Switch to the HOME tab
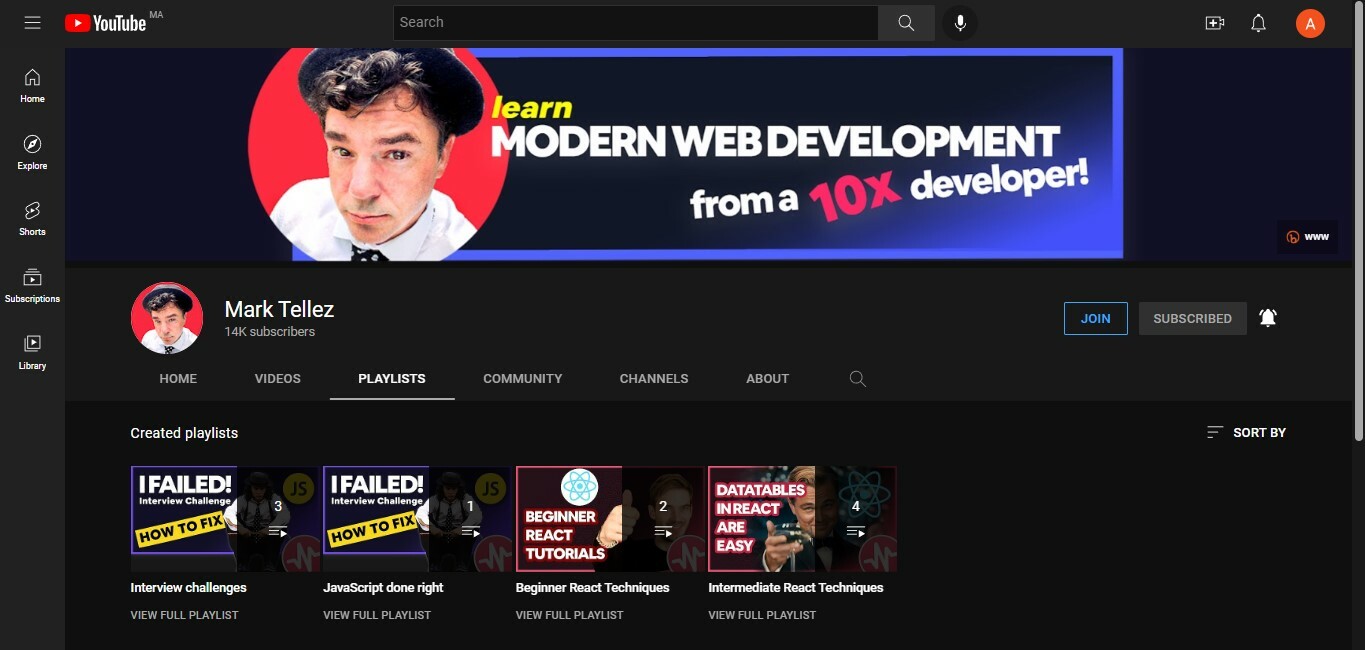 [178, 378]
